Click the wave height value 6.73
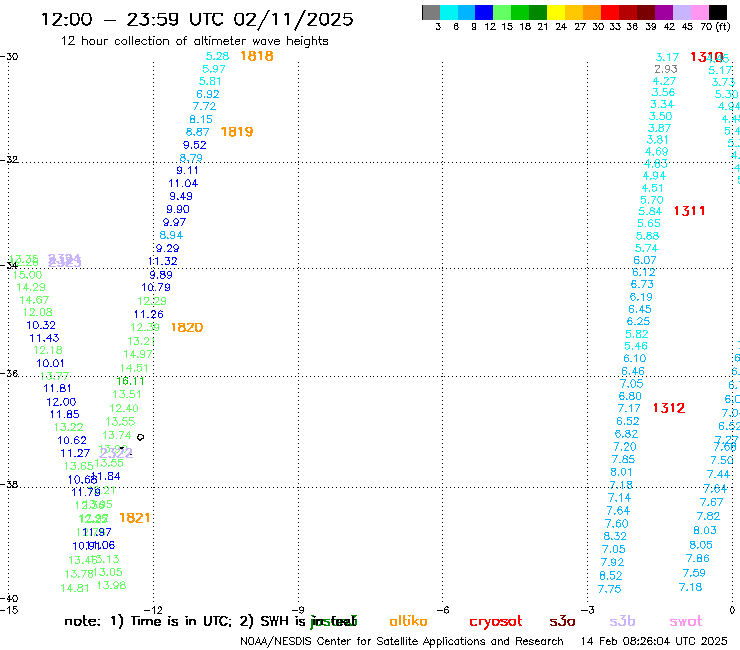This screenshot has width=740, height=650. coord(642,284)
